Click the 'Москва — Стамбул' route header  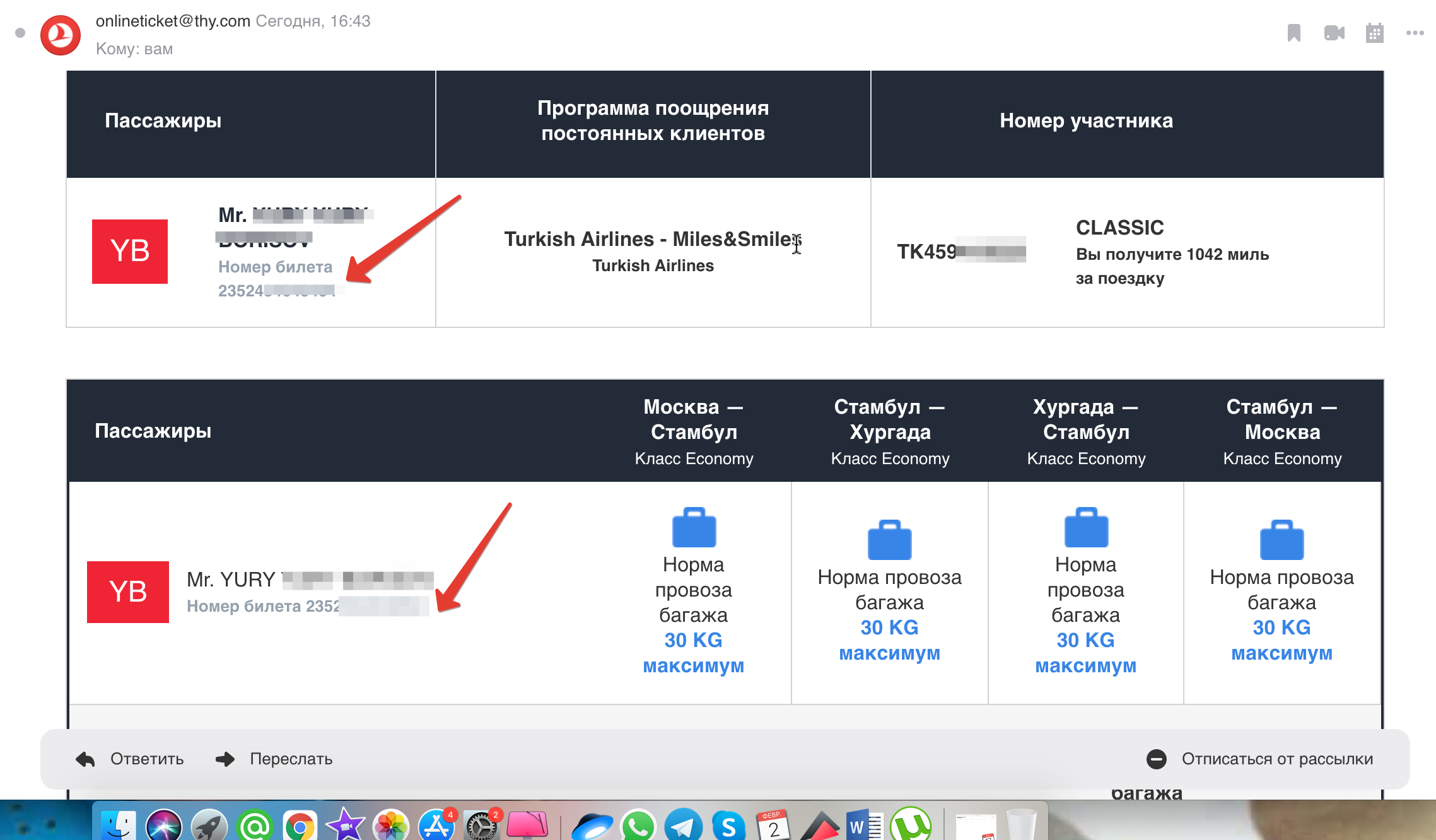[x=694, y=419]
